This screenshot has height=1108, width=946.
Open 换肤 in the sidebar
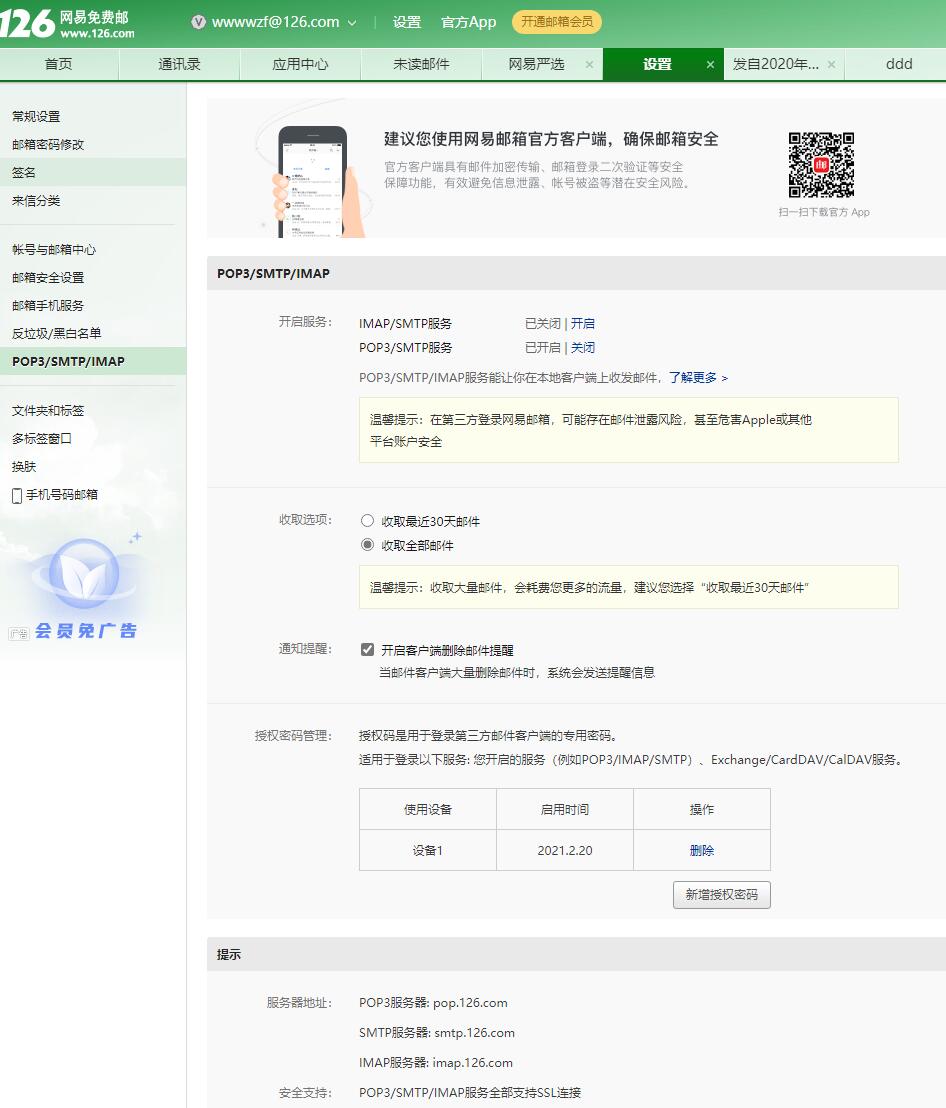(x=23, y=466)
